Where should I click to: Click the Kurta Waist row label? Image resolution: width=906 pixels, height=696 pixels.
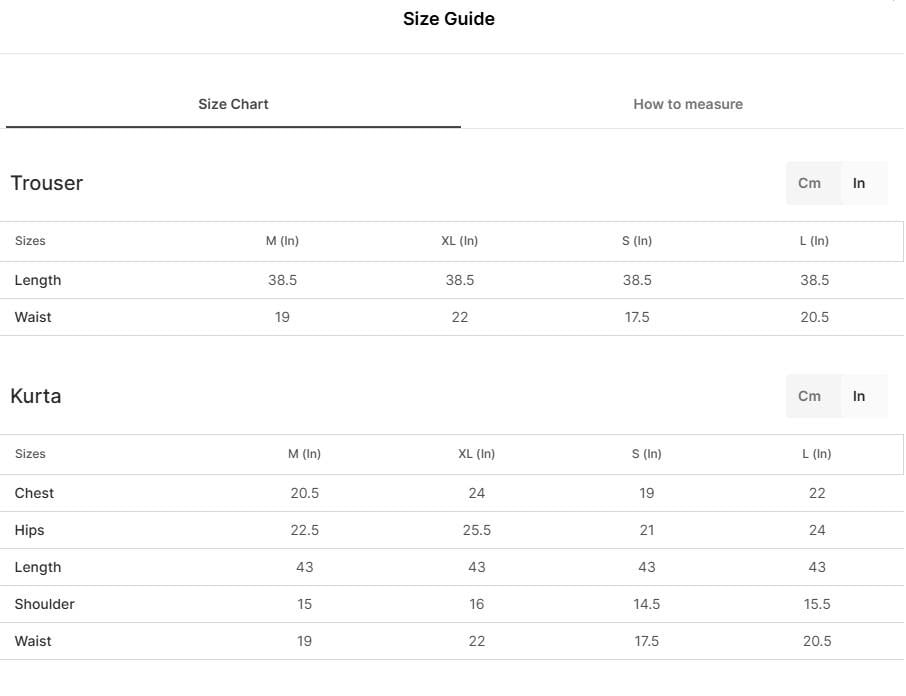pos(33,641)
